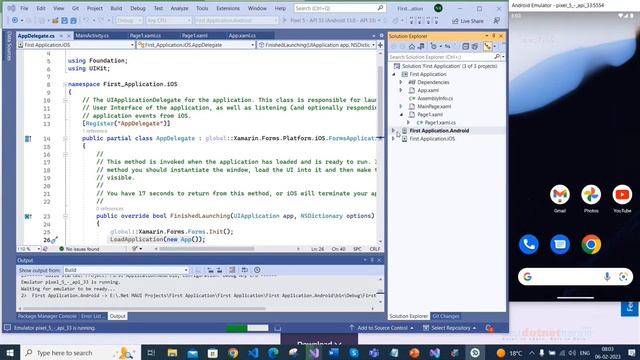Switch to the Page1.xaml.cs editor tab

(145, 36)
